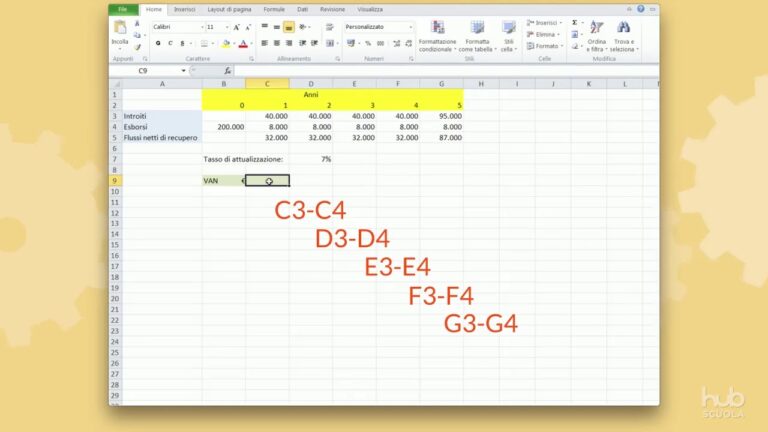Click the decrease decimal icon
The height and width of the screenshot is (432, 768).
coord(409,44)
